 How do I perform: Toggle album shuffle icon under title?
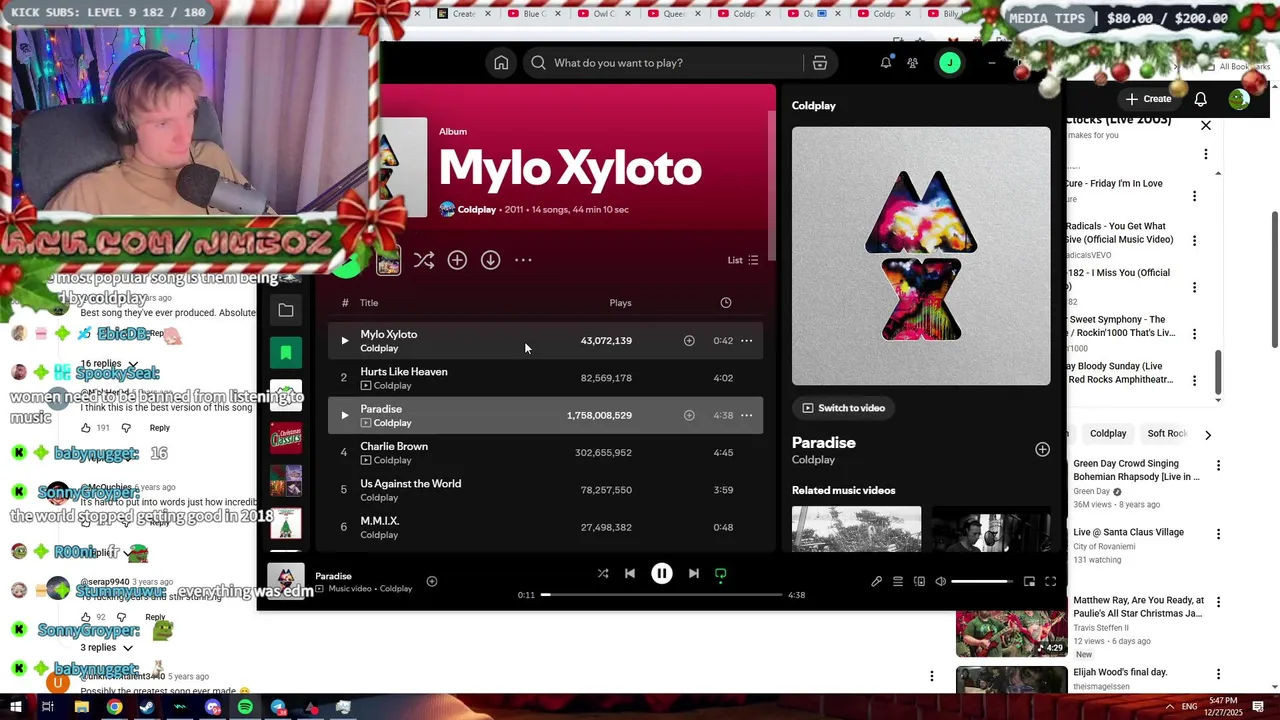click(424, 260)
